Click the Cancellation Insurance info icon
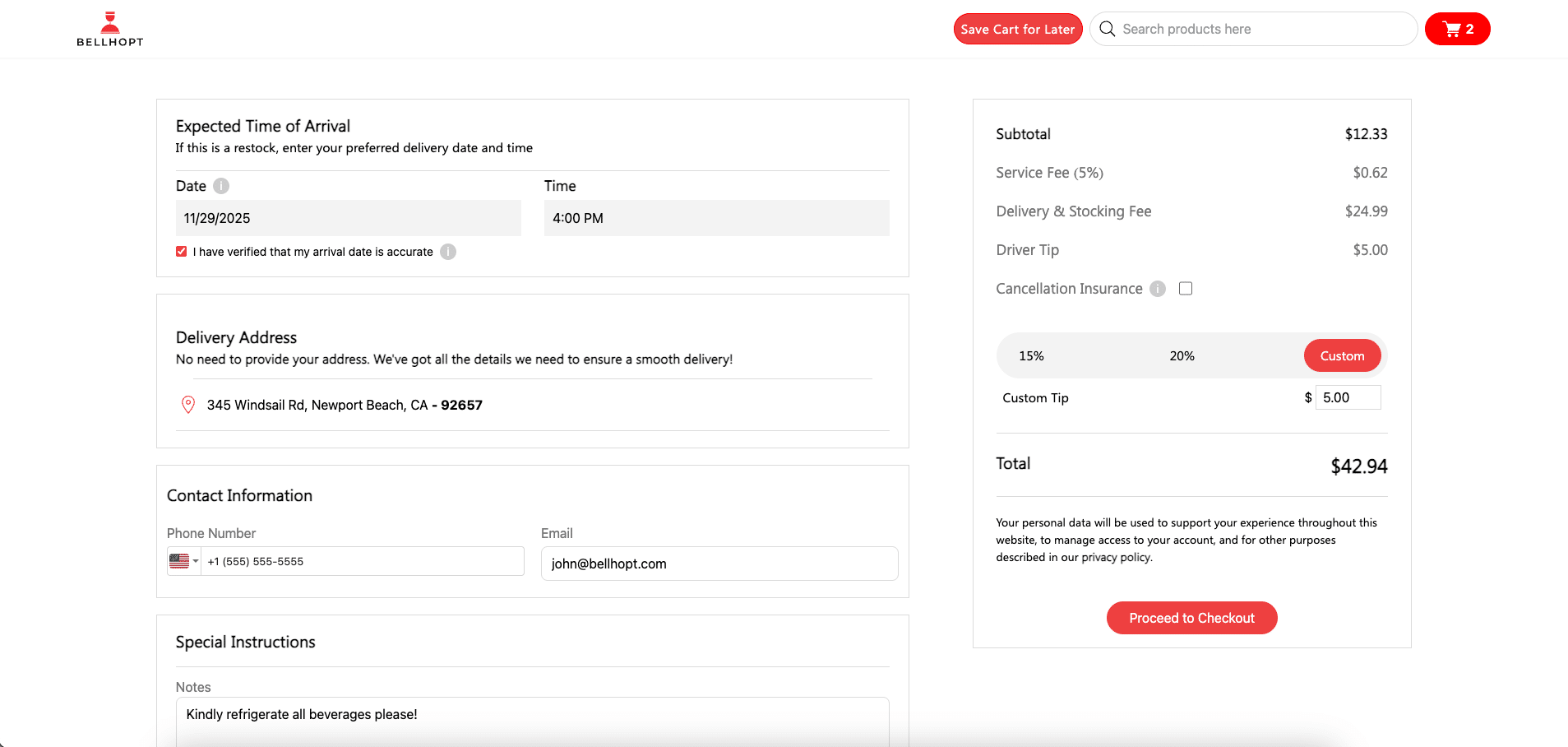 [1158, 289]
